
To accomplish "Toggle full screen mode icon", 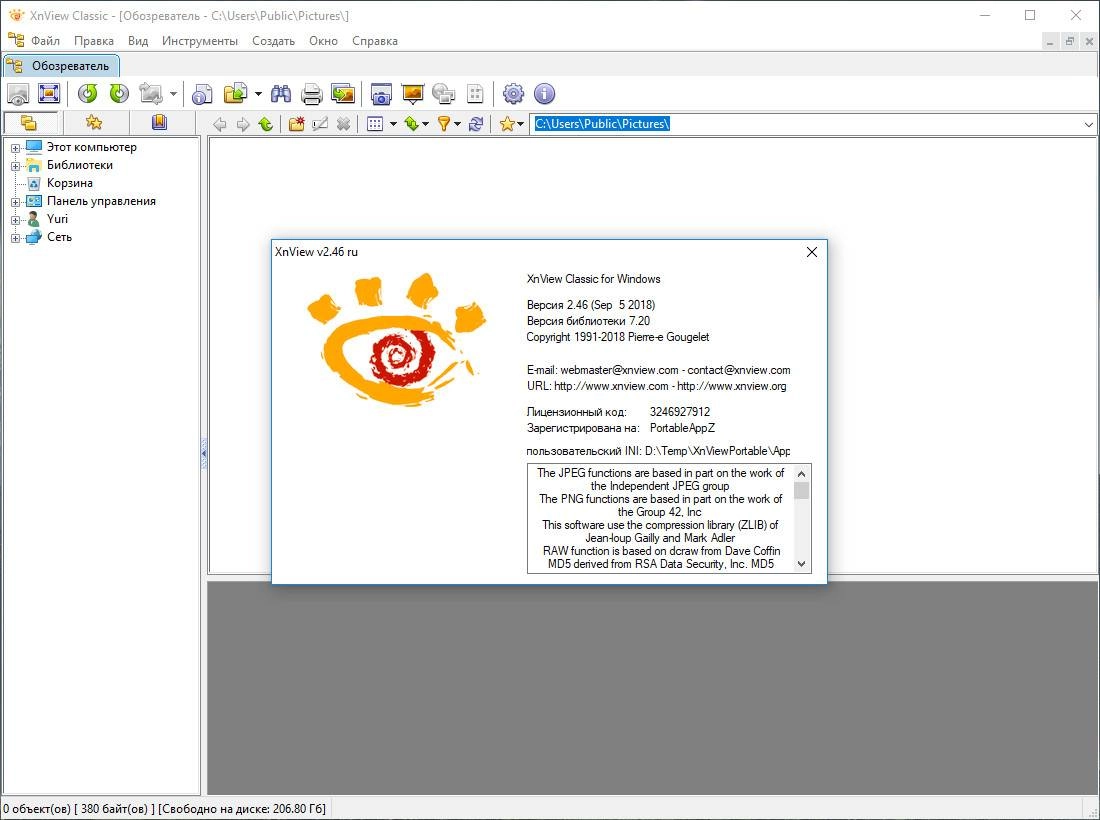I will tap(49, 93).
